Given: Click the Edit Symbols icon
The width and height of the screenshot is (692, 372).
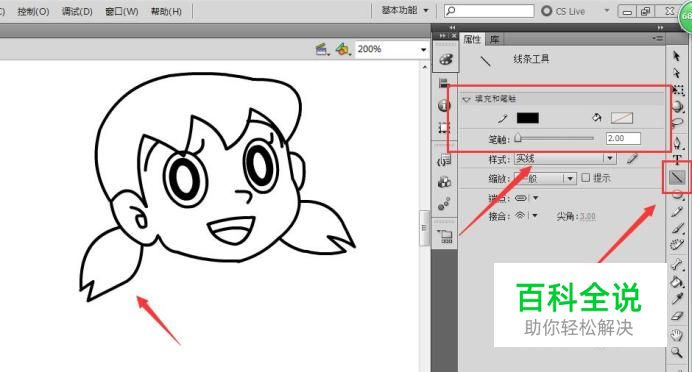Looking at the screenshot, I should tap(342, 49).
